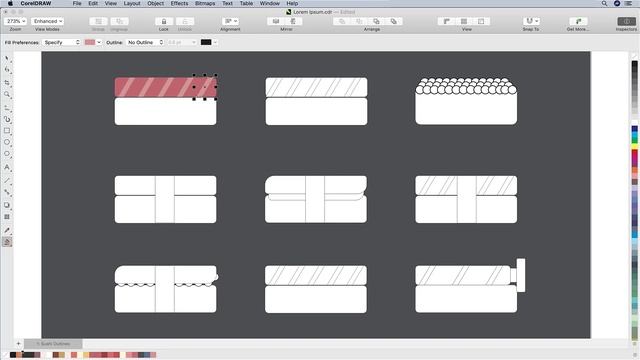Select the Shape edit tool

pyautogui.click(x=7, y=70)
